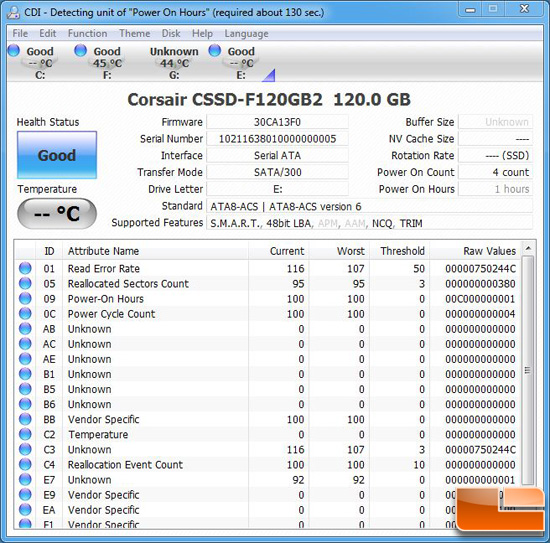This screenshot has height=543, width=550.
Task: Select the Read Error Rate row text
Action: [104, 268]
